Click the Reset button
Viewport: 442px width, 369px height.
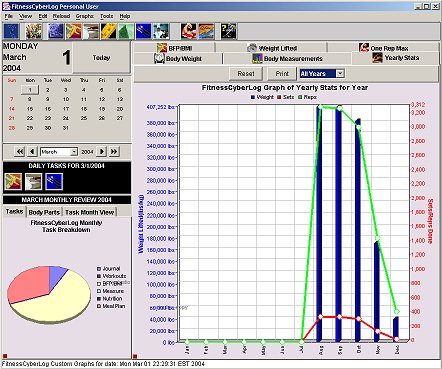click(246, 74)
